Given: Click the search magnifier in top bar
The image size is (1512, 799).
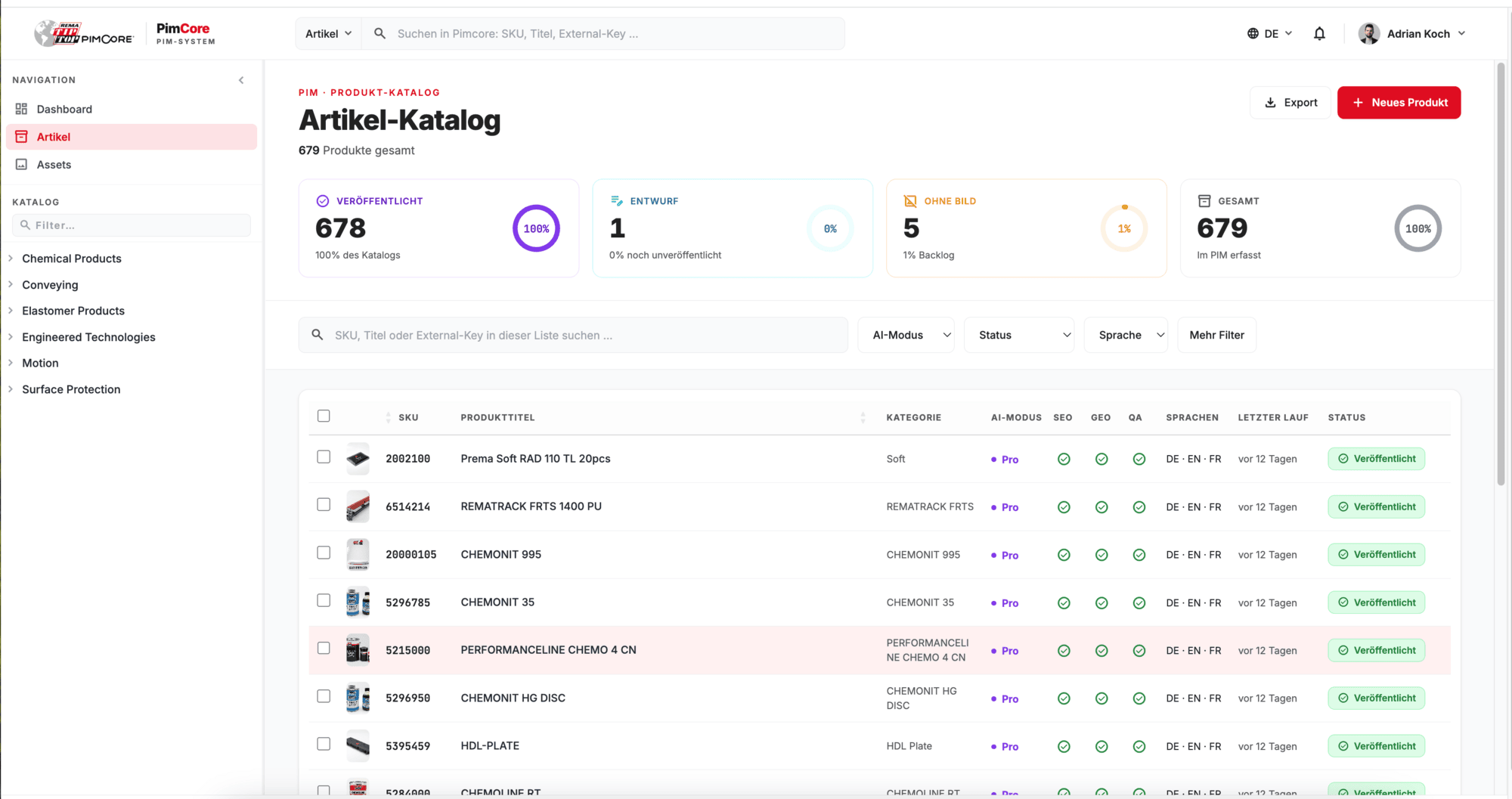Looking at the screenshot, I should tap(380, 33).
